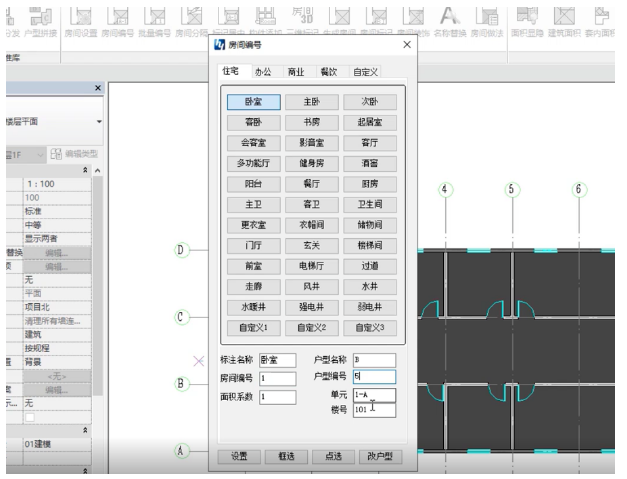The width and height of the screenshot is (627, 479).
Task: Select grid bubble A
Action: (182, 451)
